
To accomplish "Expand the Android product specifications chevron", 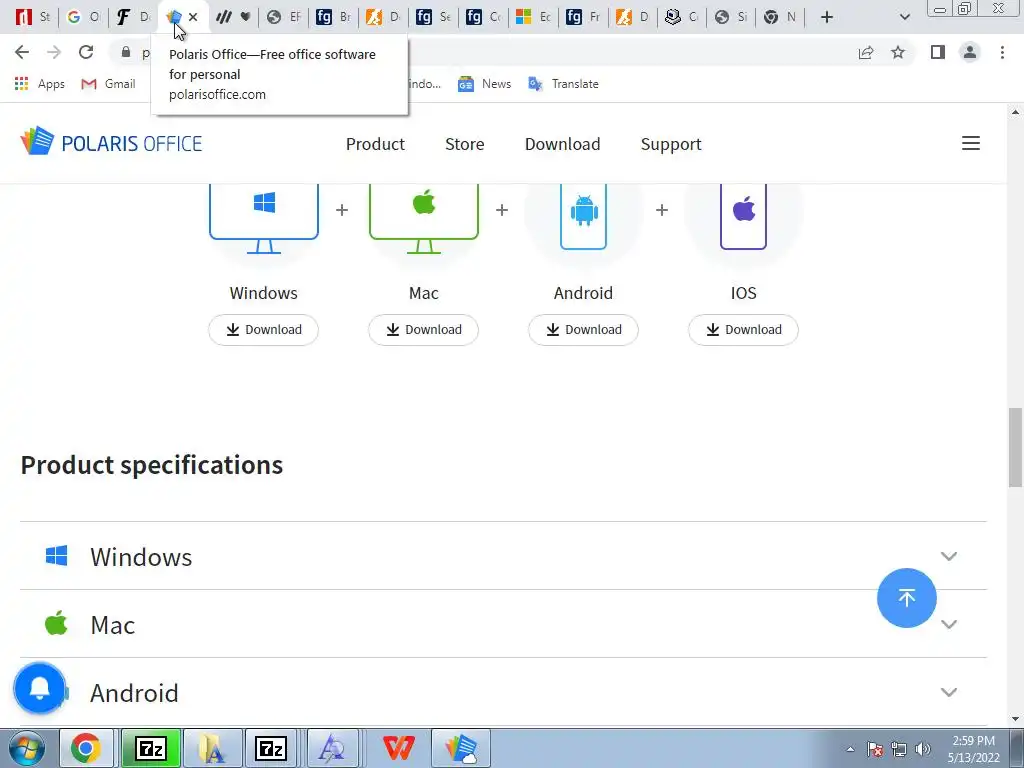I will coord(948,692).
